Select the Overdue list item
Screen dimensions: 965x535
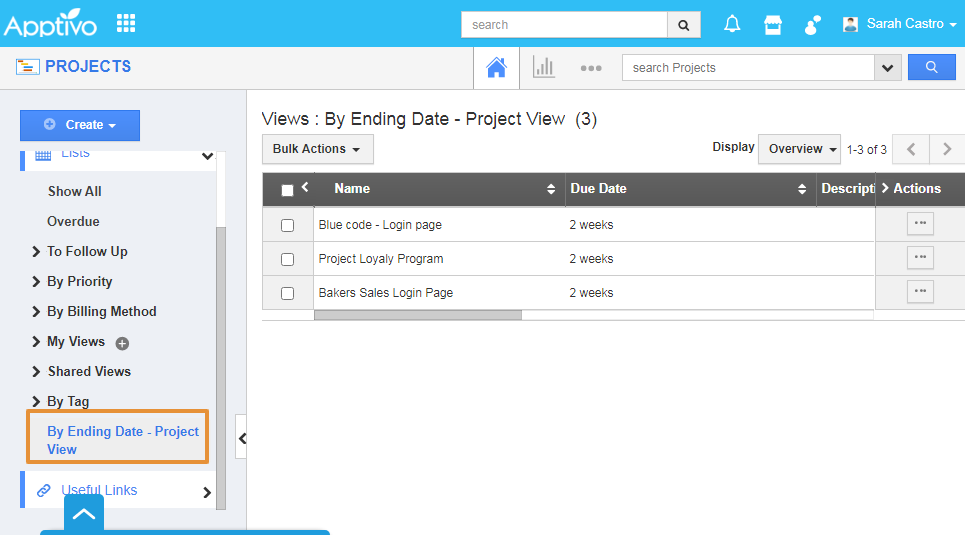pos(73,221)
